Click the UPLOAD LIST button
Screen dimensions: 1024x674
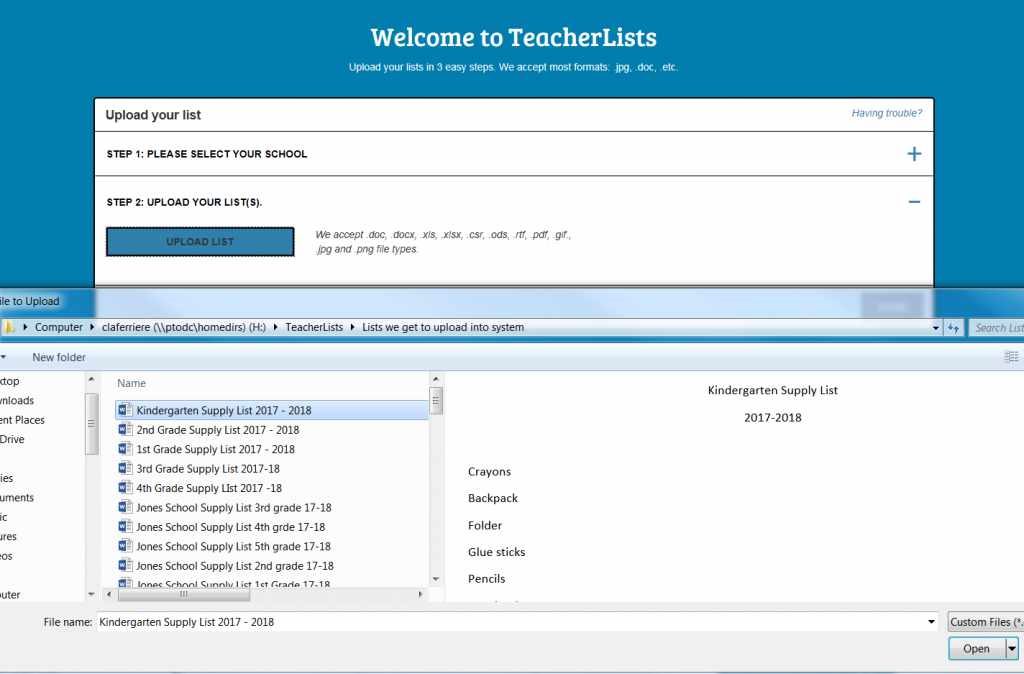pos(200,242)
